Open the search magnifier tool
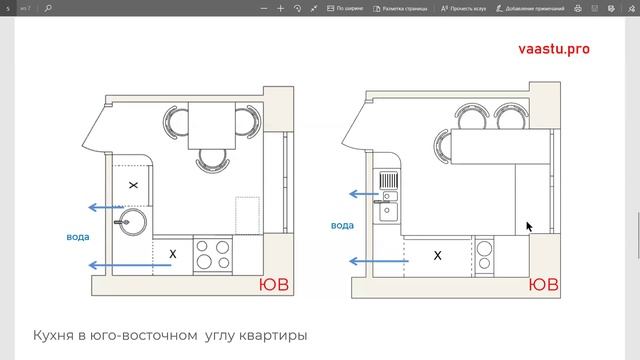 (x=48, y=8)
